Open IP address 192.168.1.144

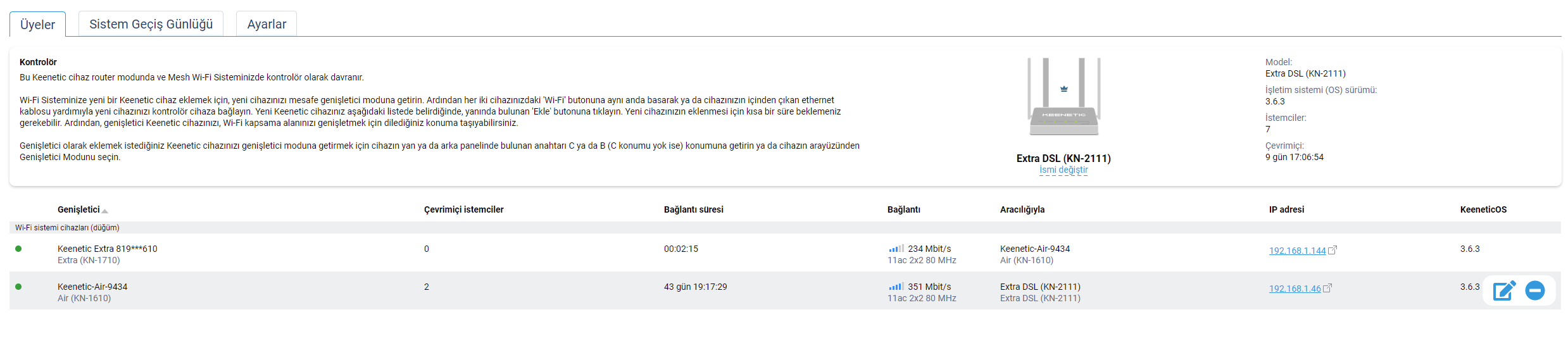(1297, 251)
